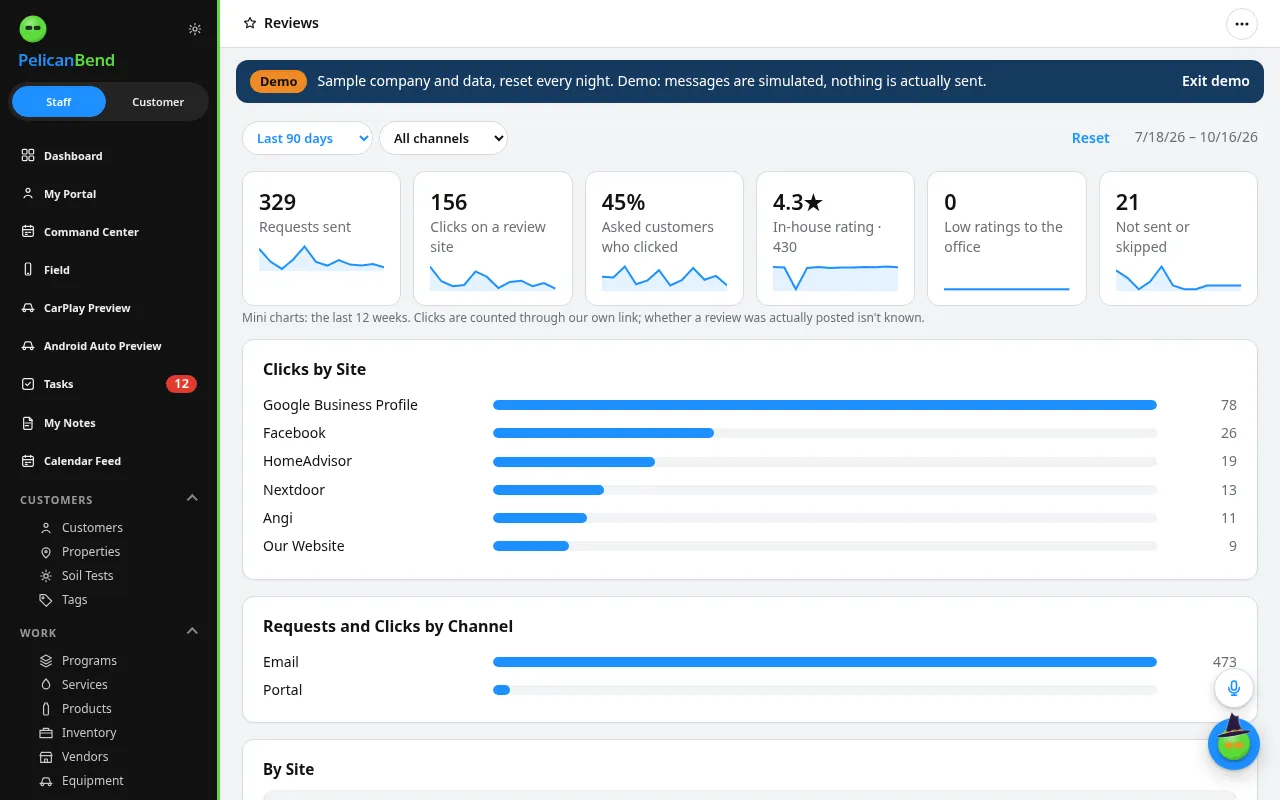The height and width of the screenshot is (800, 1280).
Task: Open the microphone voice button
Action: tap(1234, 688)
